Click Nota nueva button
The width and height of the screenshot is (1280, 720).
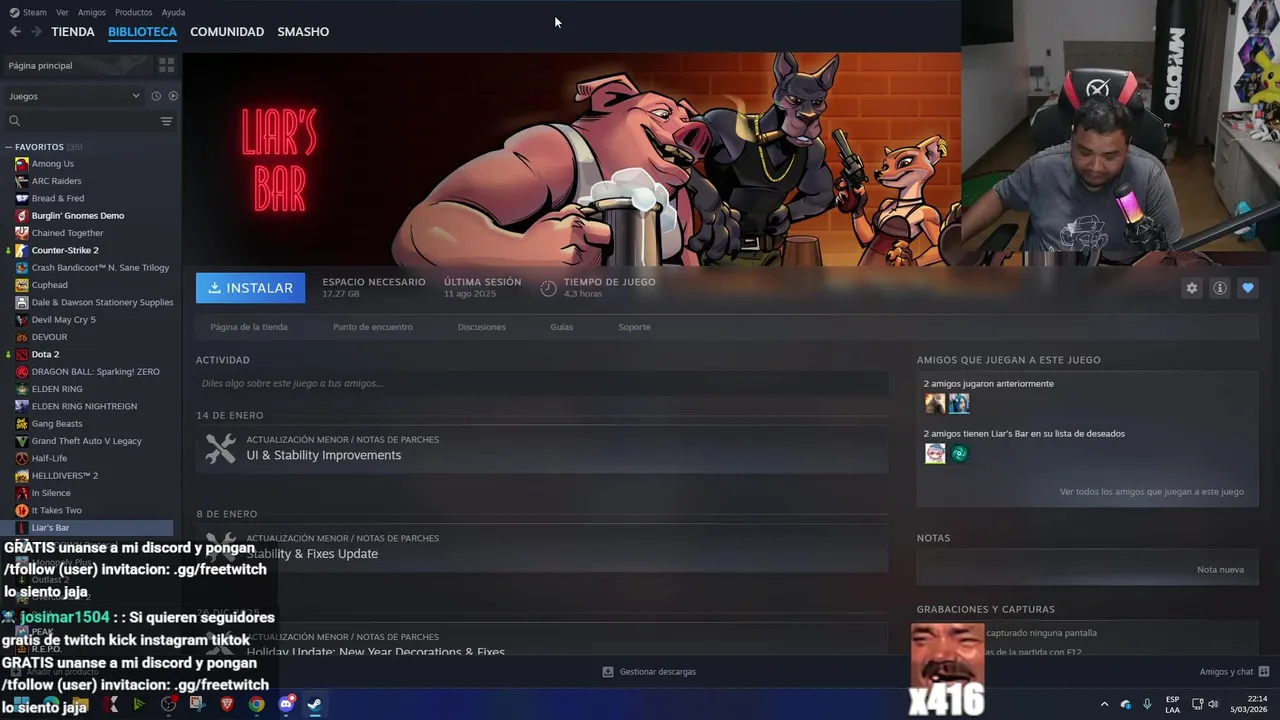[x=1220, y=570]
